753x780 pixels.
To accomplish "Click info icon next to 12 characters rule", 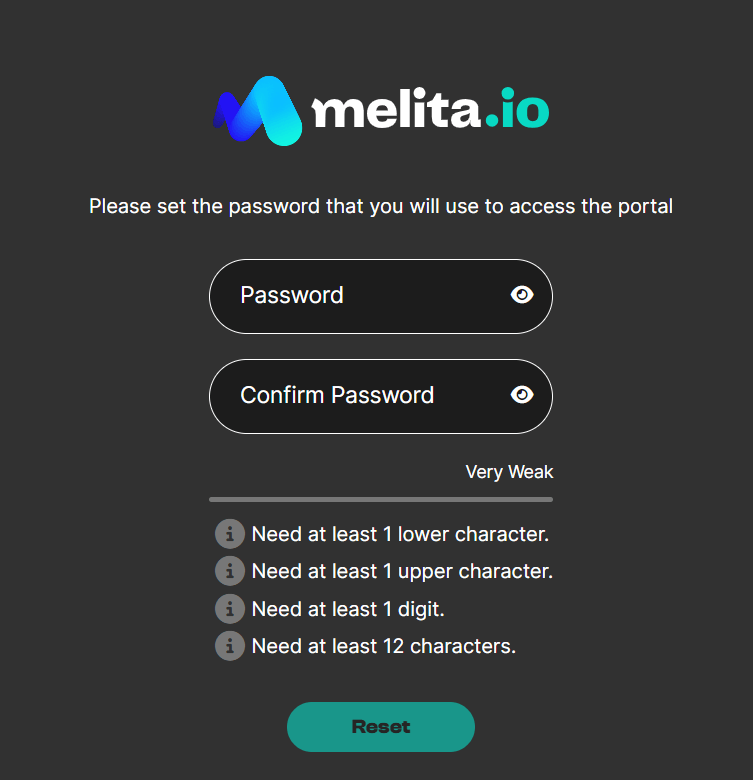I will 230,646.
